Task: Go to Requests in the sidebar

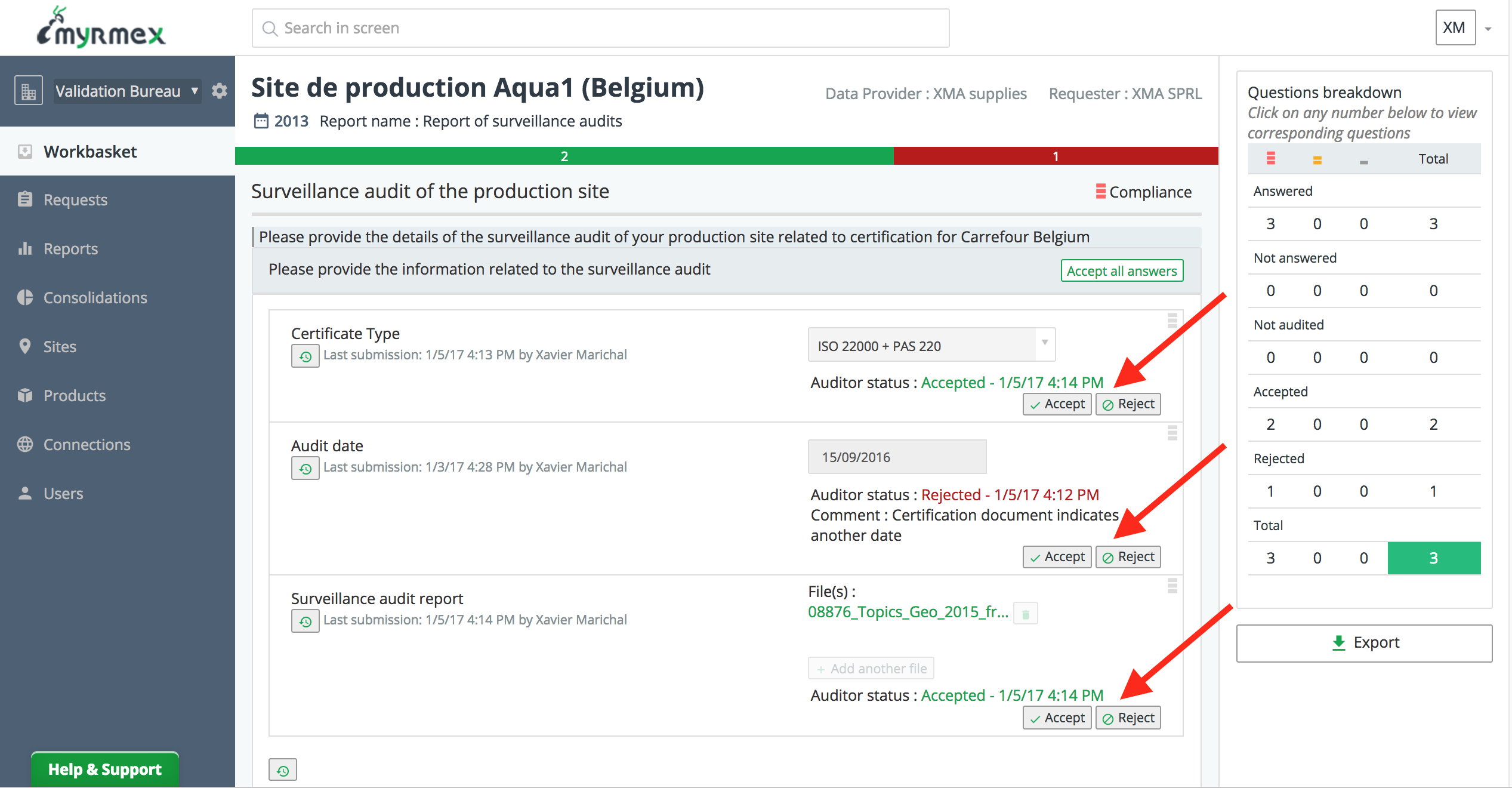Action: (75, 200)
